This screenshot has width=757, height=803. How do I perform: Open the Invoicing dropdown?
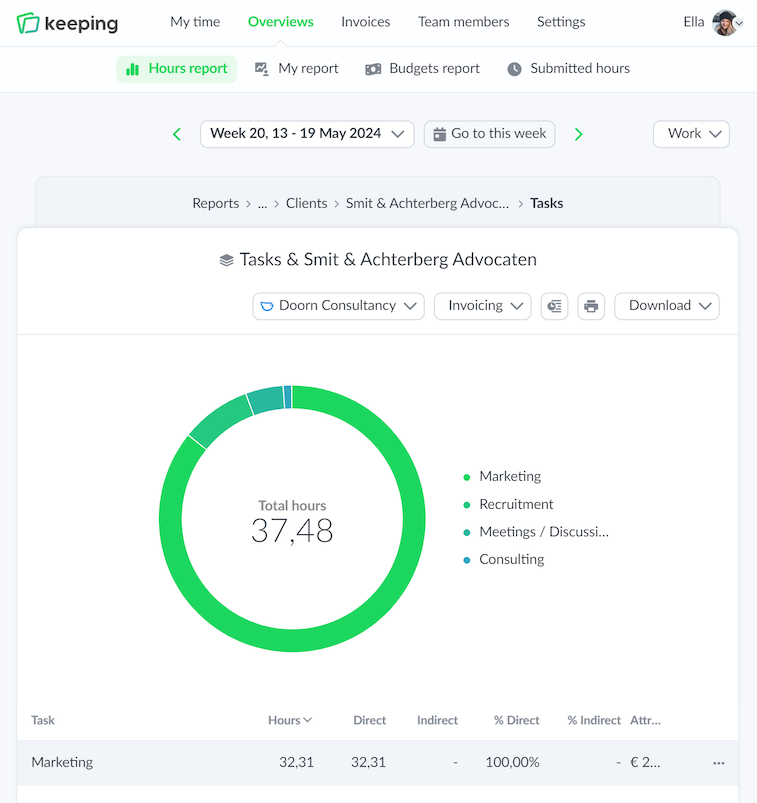coord(482,306)
